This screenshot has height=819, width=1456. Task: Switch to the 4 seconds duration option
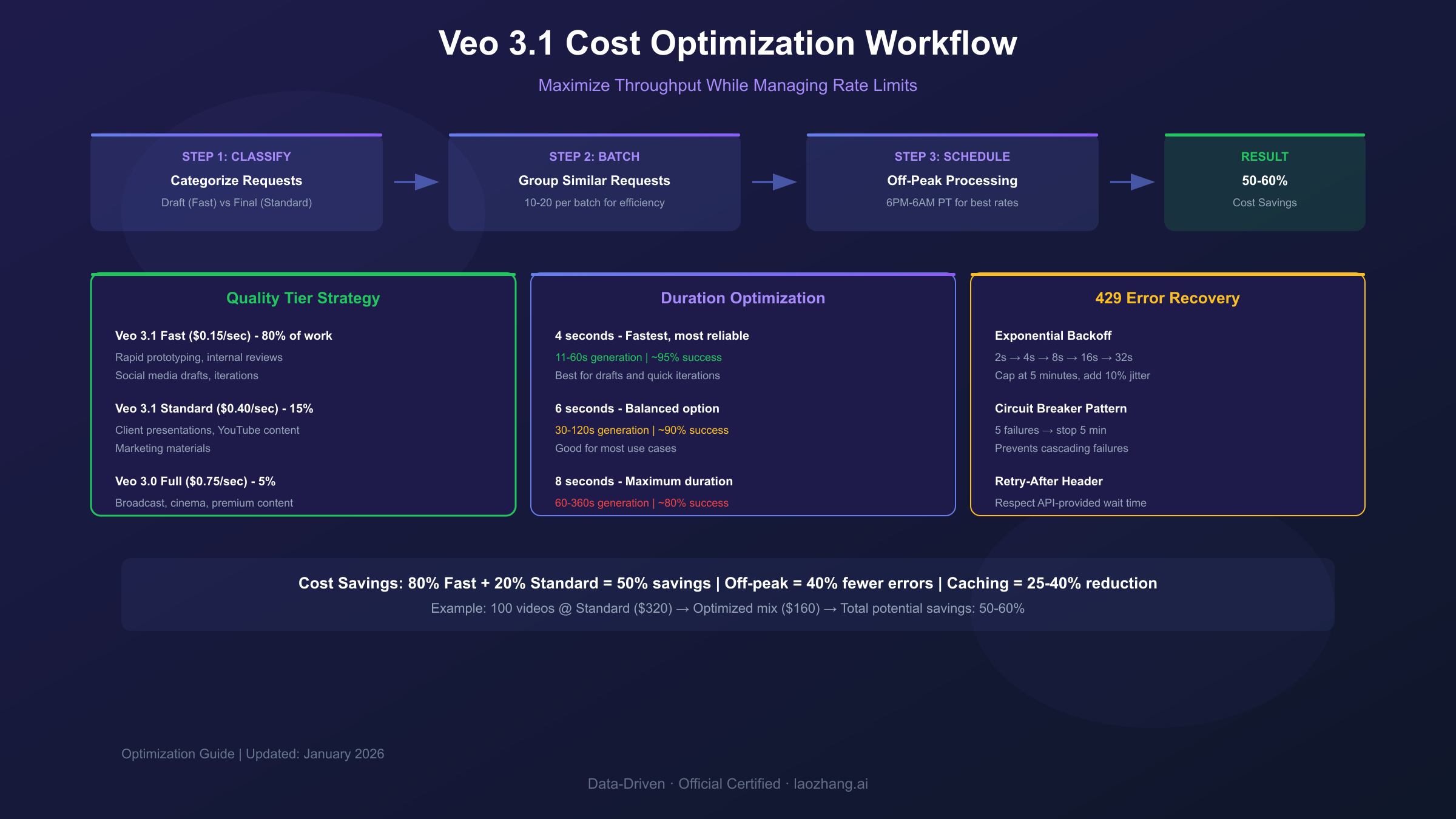coord(652,335)
